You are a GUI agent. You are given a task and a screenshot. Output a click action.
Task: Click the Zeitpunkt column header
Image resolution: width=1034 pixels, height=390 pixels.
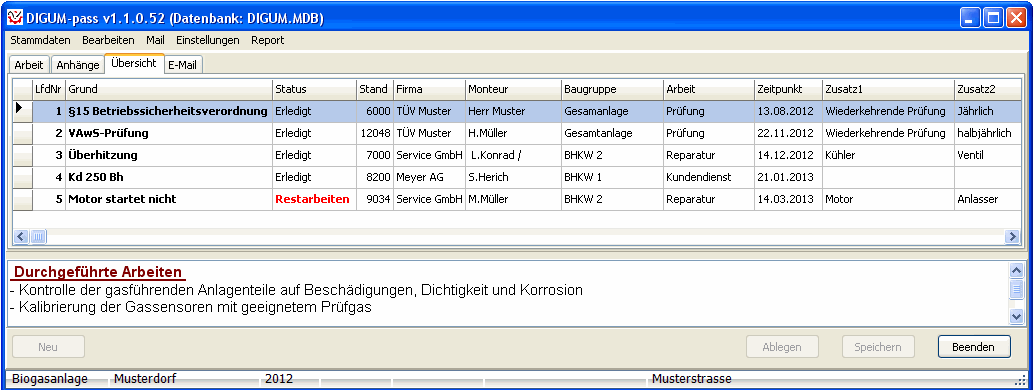click(788, 89)
